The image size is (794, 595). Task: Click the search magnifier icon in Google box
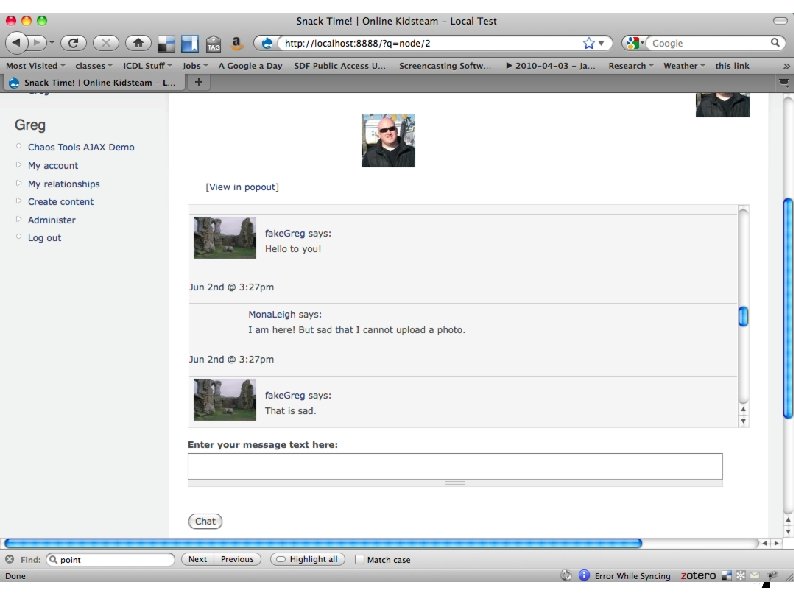click(775, 43)
